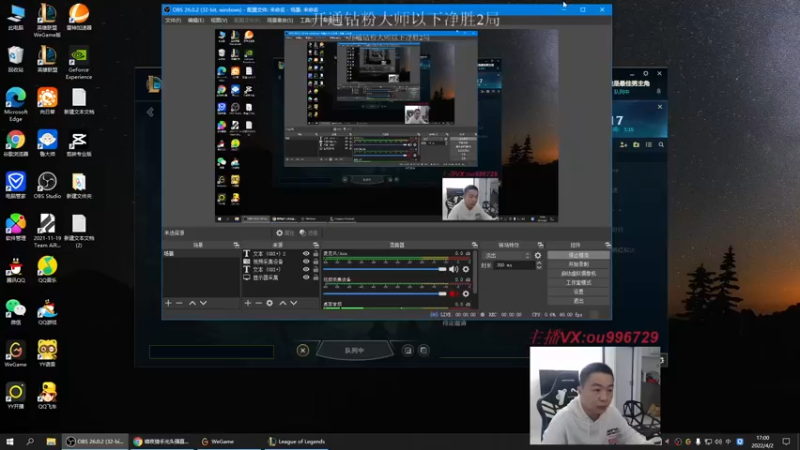Toggle visibility of the first text source row
The image size is (800, 450).
306,254
